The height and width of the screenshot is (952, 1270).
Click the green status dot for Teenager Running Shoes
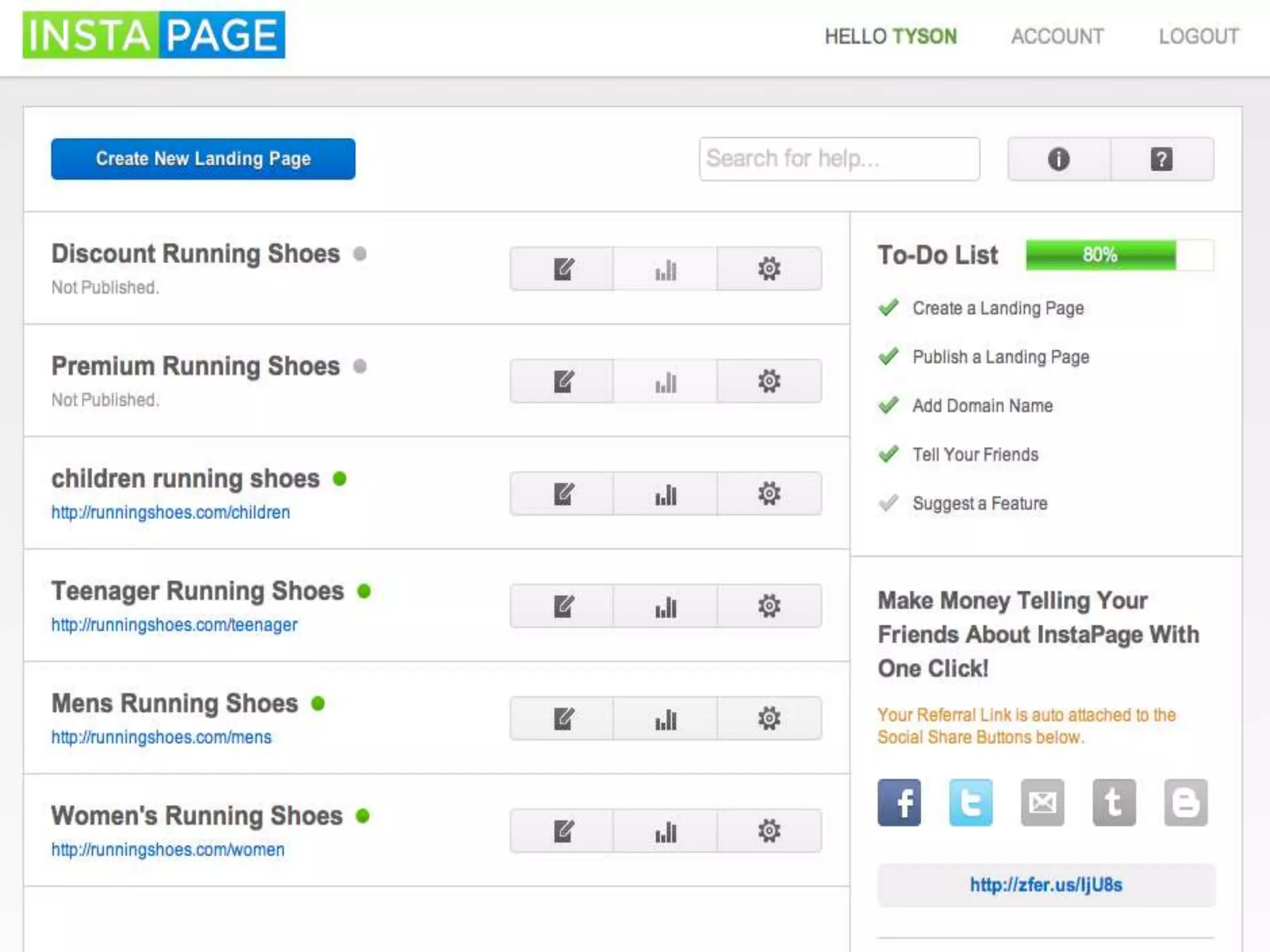[x=364, y=591]
